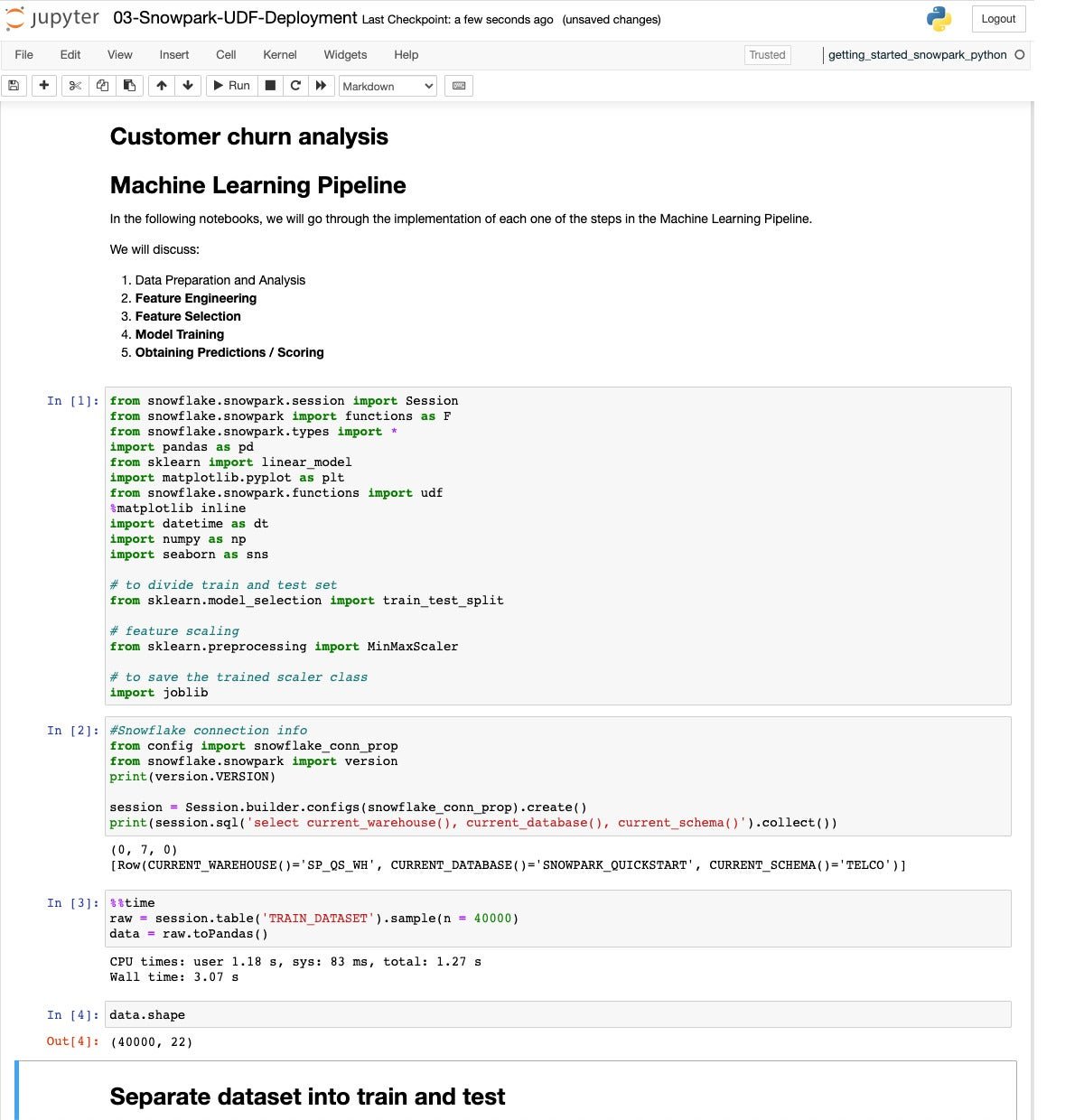Click the Logout button
This screenshot has width=1084, height=1120.
point(998,19)
